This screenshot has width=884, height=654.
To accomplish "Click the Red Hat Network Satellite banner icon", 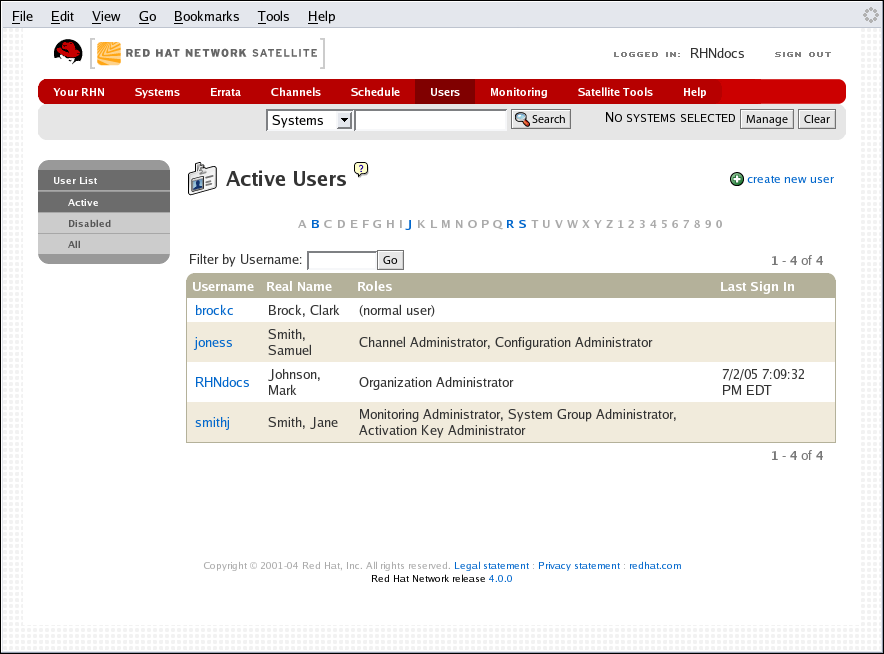I will [109, 54].
